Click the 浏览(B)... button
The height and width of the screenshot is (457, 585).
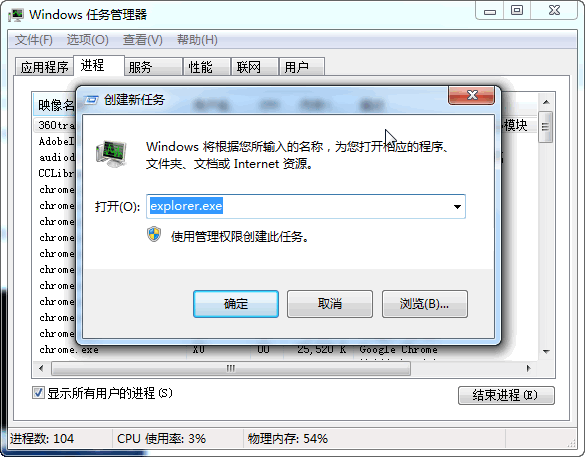(425, 304)
